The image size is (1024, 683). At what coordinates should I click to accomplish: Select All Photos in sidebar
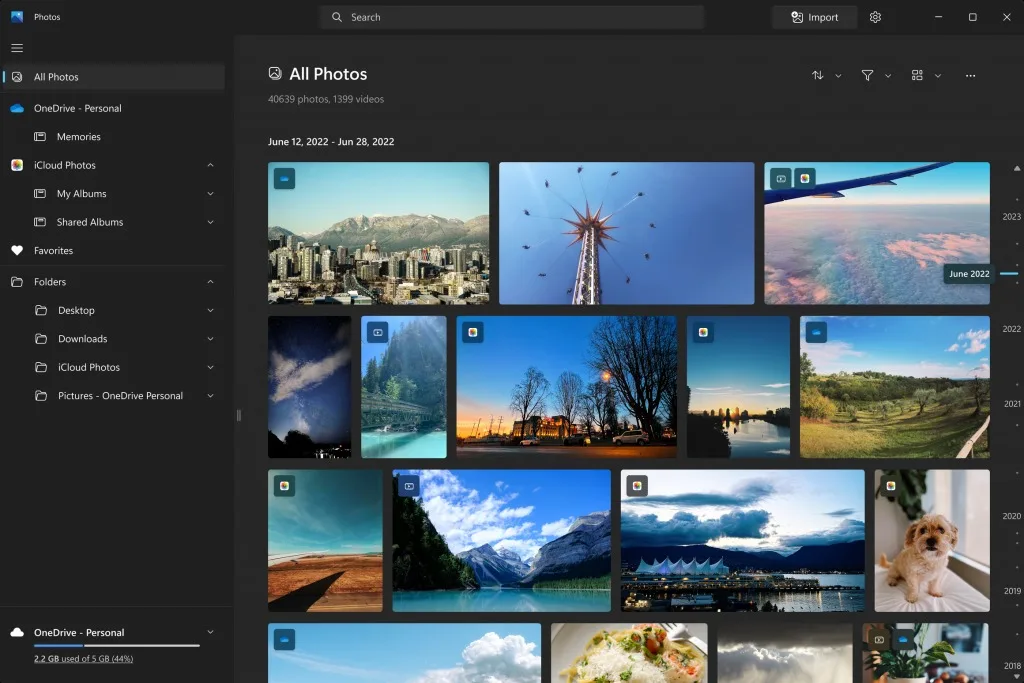coord(56,77)
